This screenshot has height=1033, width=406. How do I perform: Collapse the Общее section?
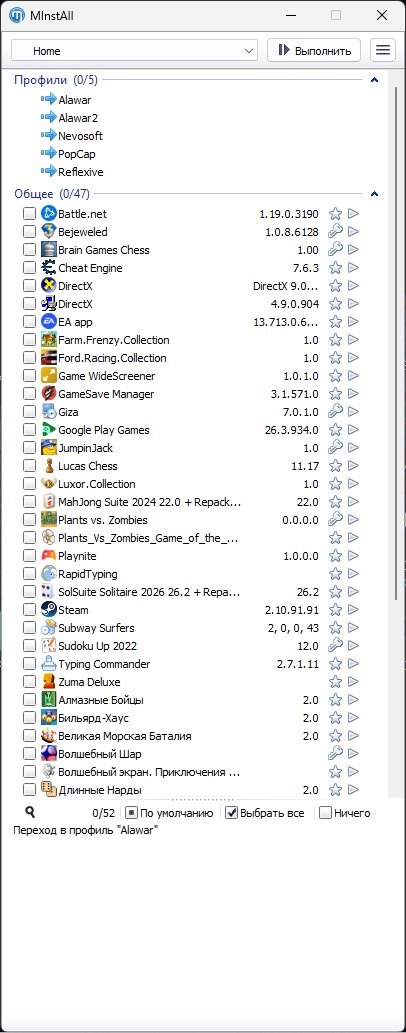point(374,194)
